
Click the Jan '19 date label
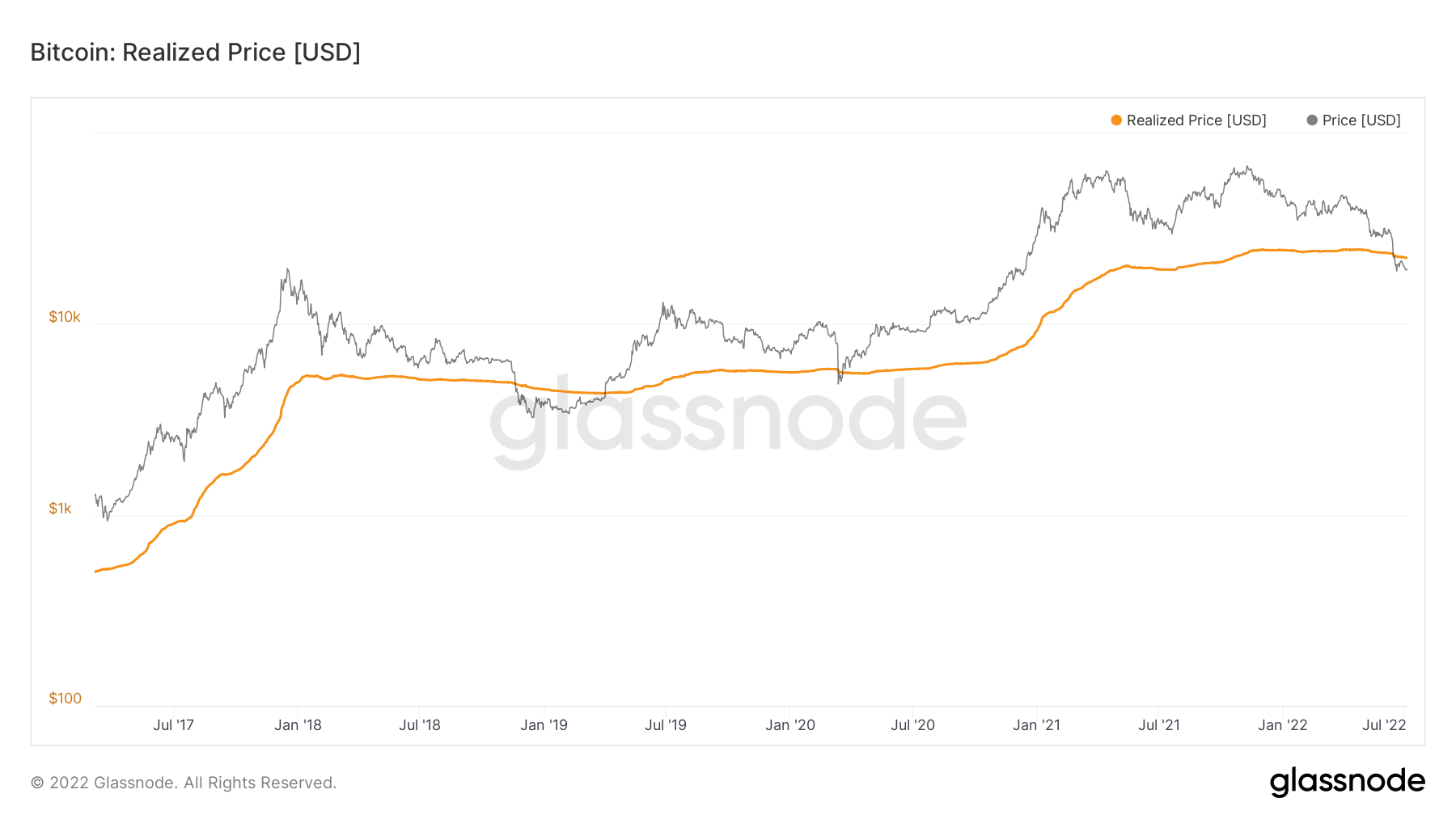point(544,725)
